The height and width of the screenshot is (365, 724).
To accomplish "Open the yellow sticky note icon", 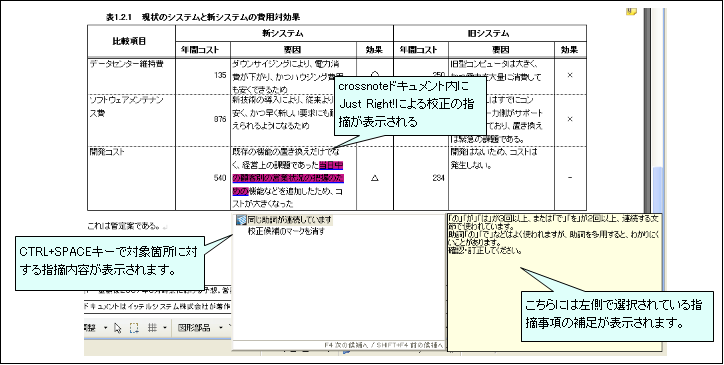I will (631, 12).
